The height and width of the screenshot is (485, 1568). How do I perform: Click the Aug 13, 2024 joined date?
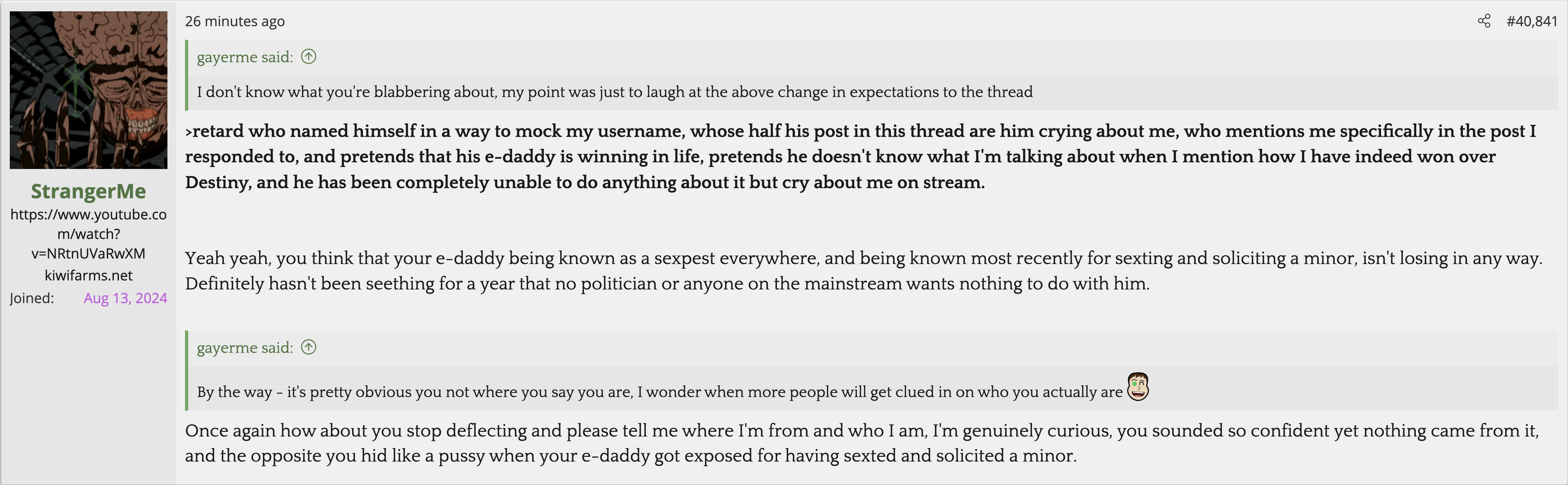pos(126,298)
